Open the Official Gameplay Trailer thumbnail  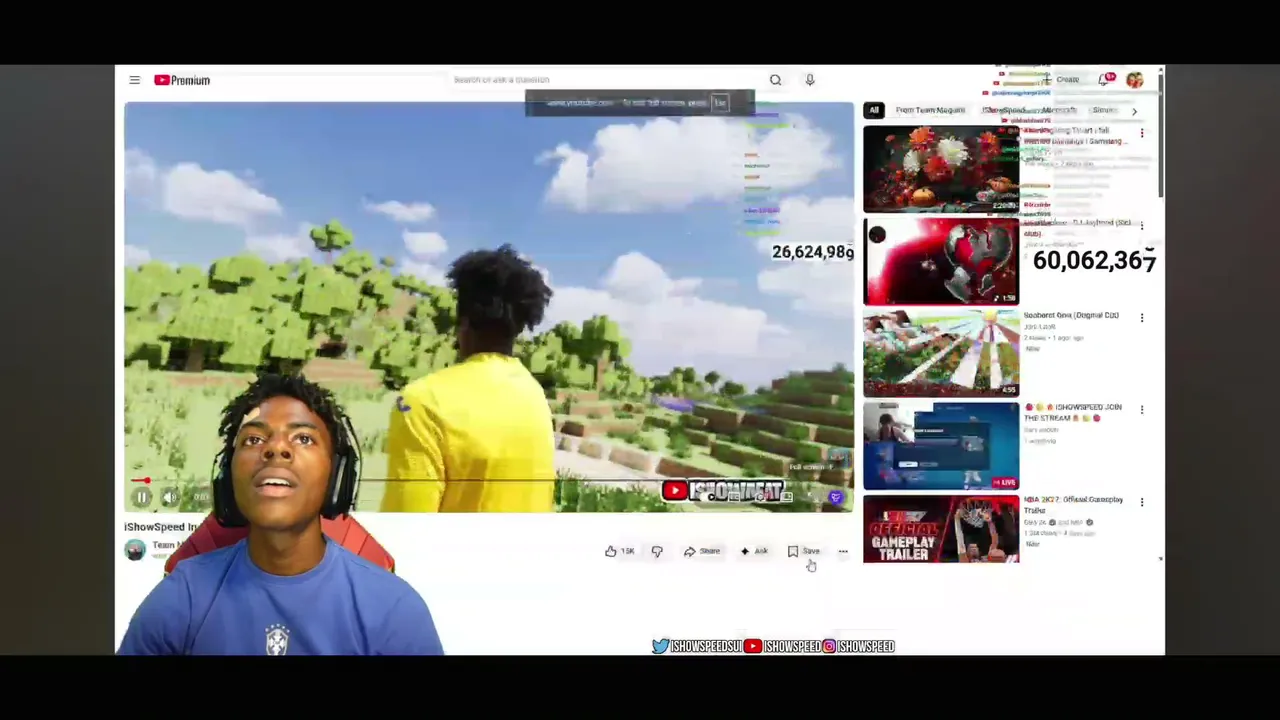(x=941, y=529)
